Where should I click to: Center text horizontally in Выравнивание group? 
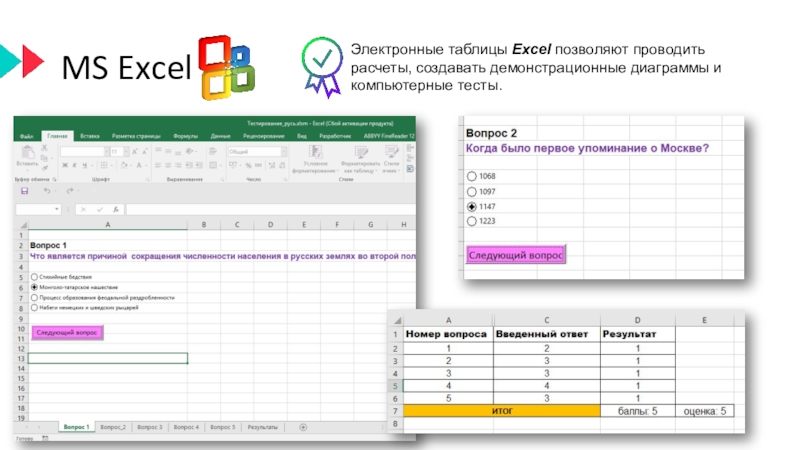tap(168, 165)
